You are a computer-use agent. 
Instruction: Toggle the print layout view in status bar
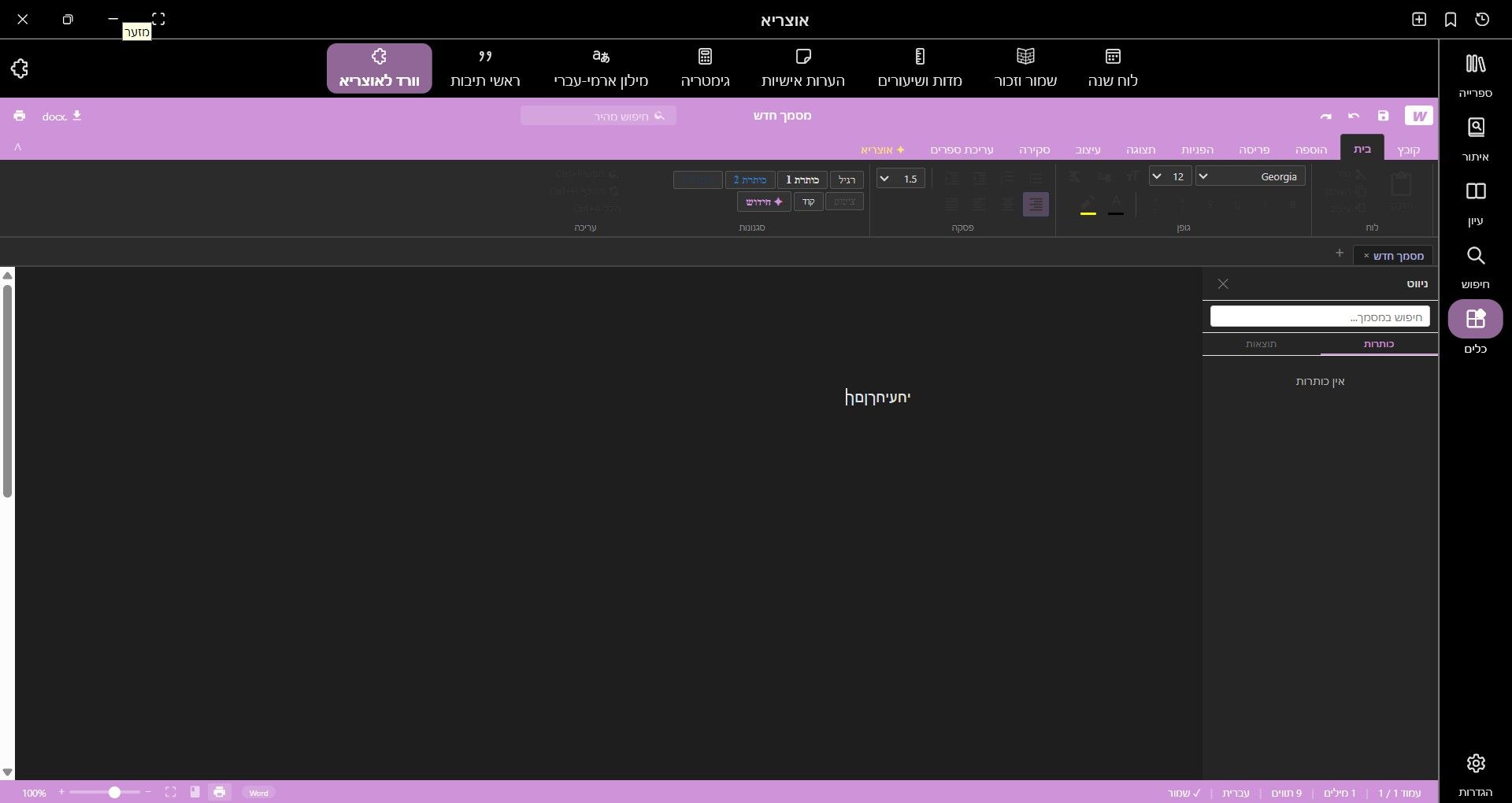pyautogui.click(x=220, y=792)
